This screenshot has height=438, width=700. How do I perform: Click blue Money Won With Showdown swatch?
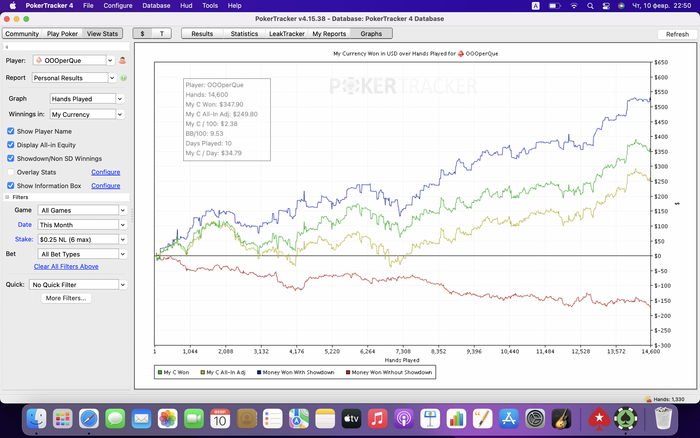259,372
